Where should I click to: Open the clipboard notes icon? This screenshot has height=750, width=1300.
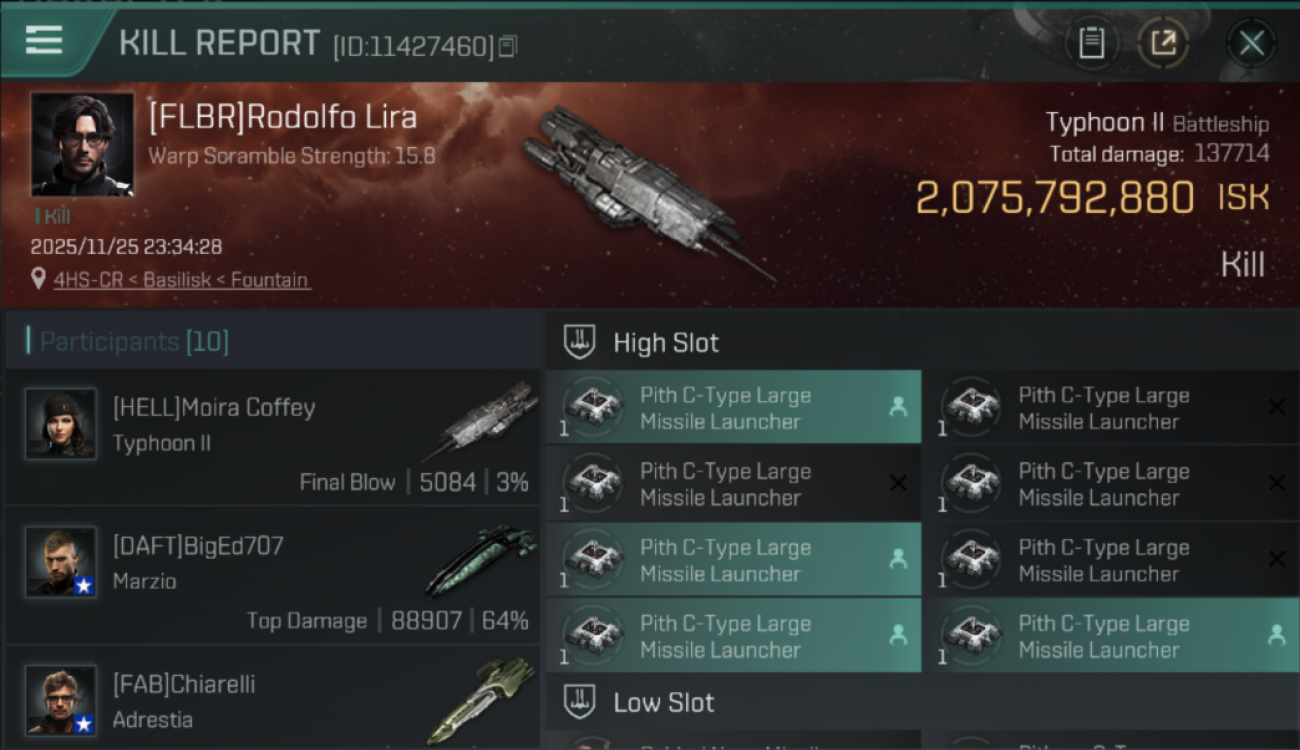tap(1091, 43)
